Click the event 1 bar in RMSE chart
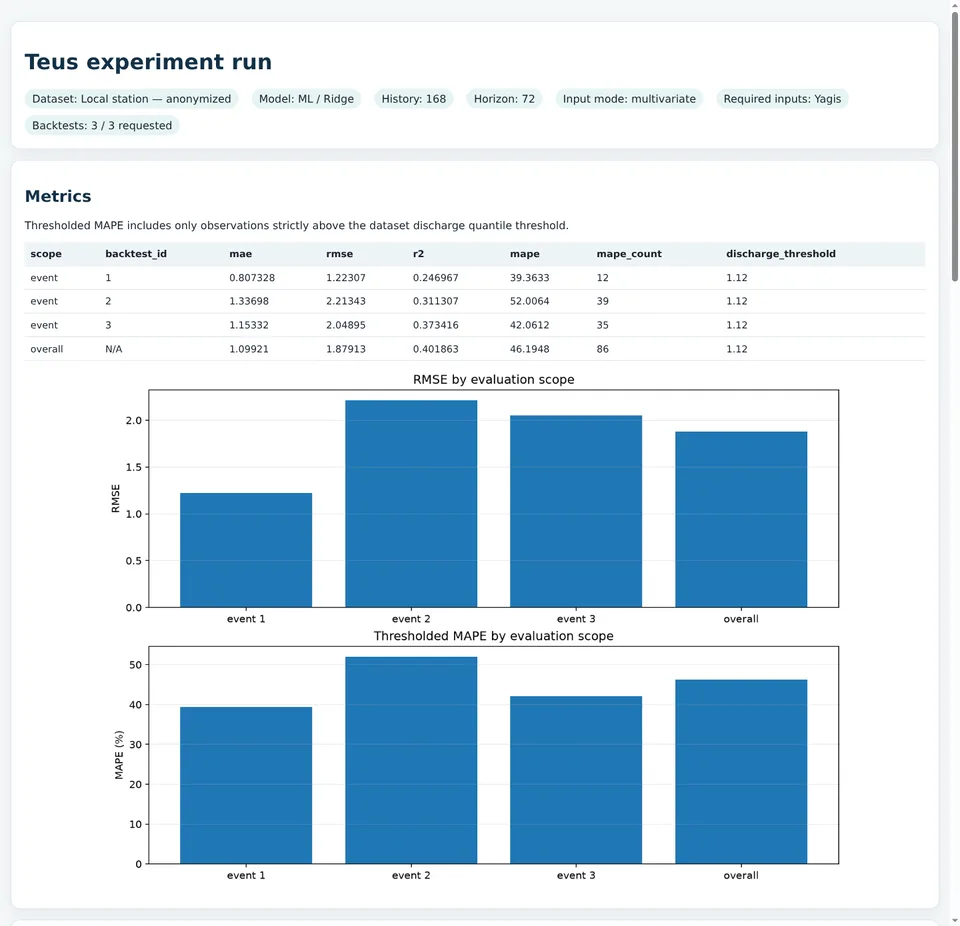 246,550
